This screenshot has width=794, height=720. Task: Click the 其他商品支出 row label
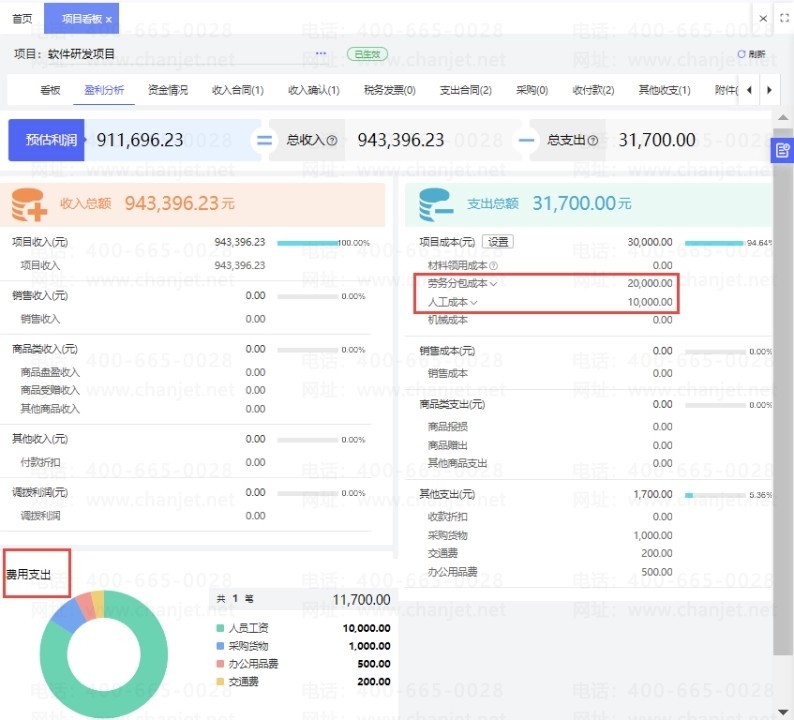457,463
